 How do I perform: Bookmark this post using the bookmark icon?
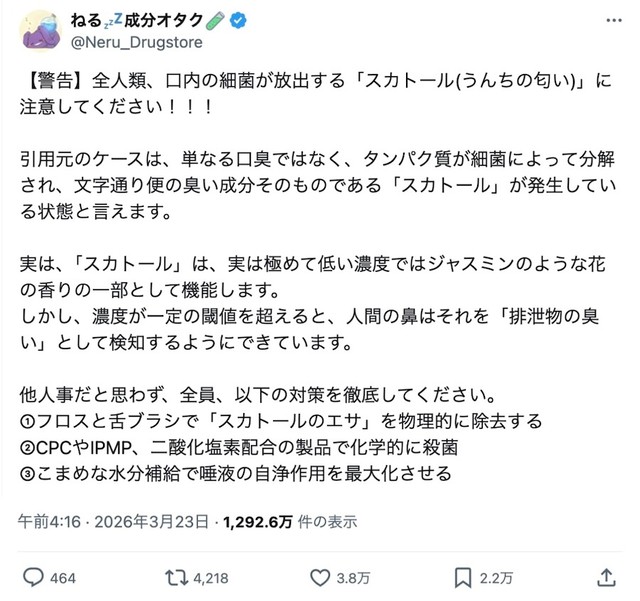[x=463, y=577]
